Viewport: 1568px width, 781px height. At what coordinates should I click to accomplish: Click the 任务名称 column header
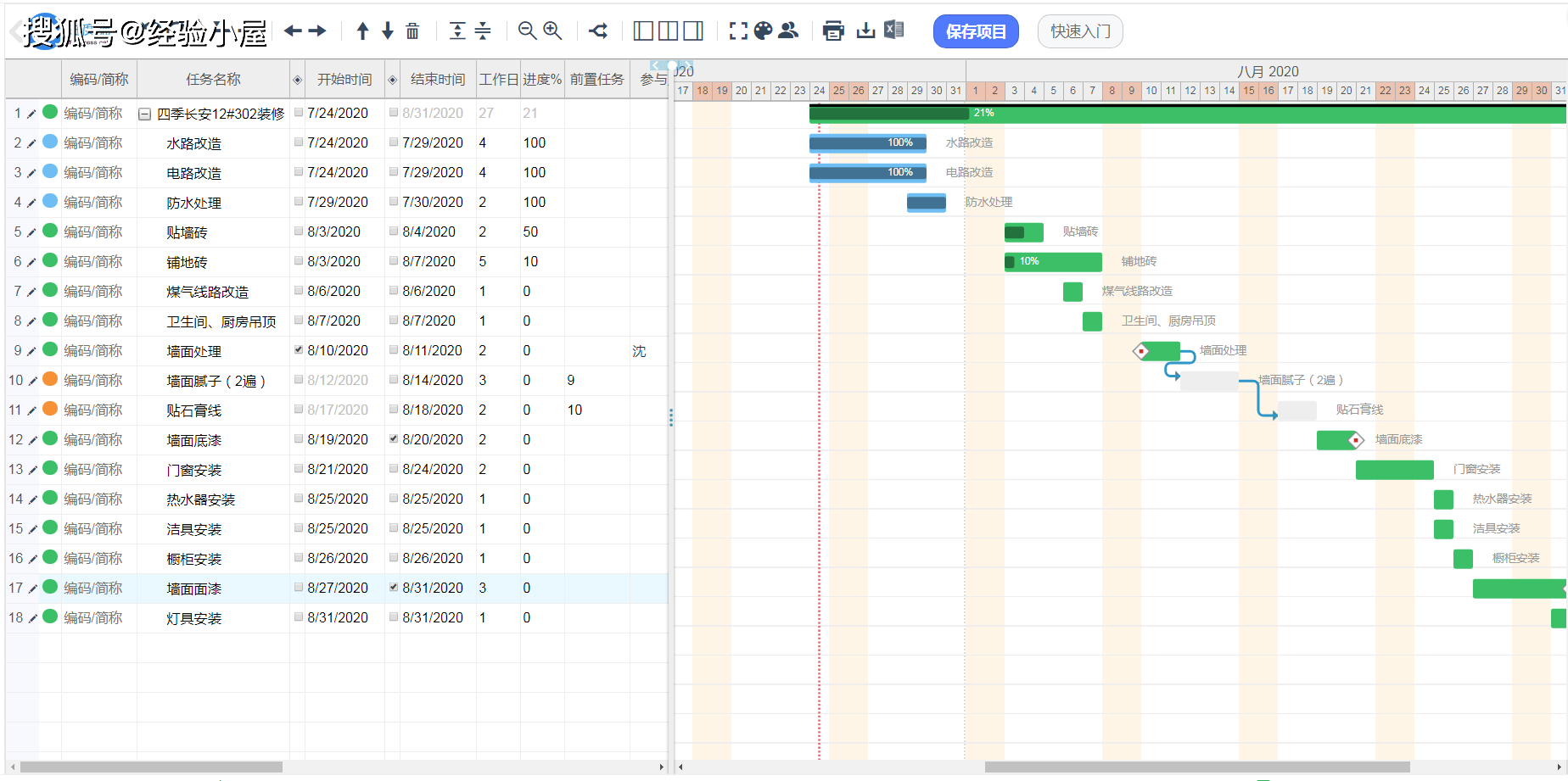pos(213,80)
